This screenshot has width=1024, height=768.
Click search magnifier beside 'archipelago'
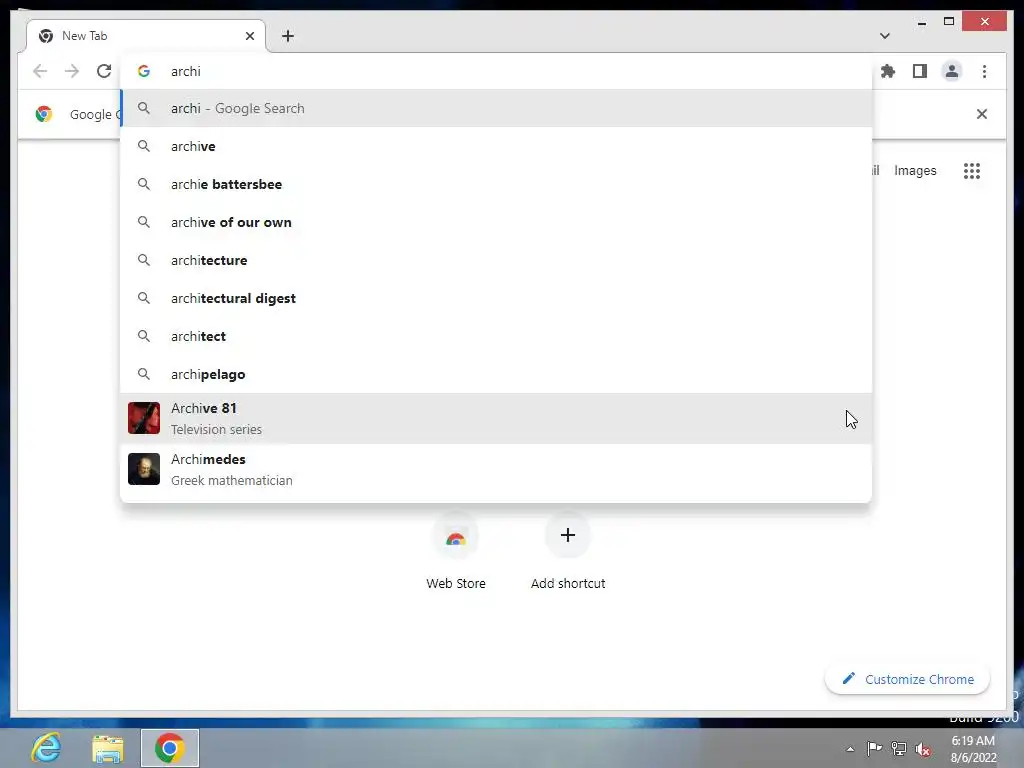[x=144, y=374]
